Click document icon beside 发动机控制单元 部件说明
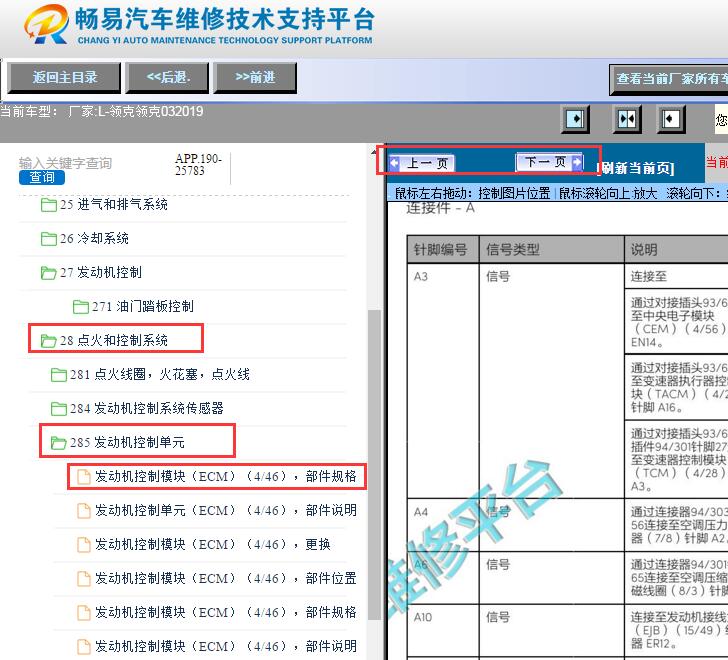Image resolution: width=728 pixels, height=660 pixels. [x=84, y=511]
